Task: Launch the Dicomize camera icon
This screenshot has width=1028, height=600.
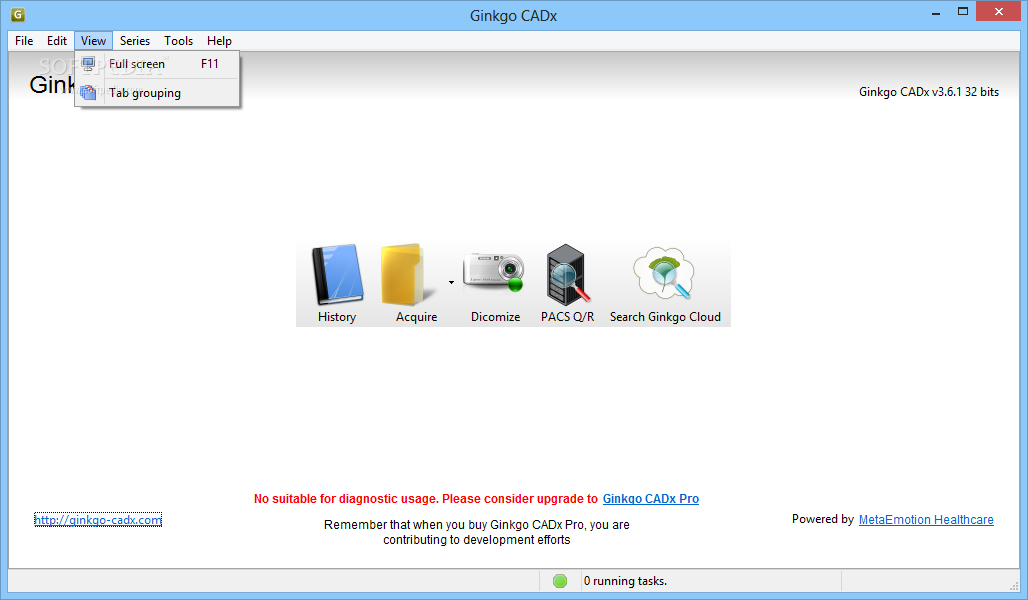Action: pyautogui.click(x=494, y=272)
